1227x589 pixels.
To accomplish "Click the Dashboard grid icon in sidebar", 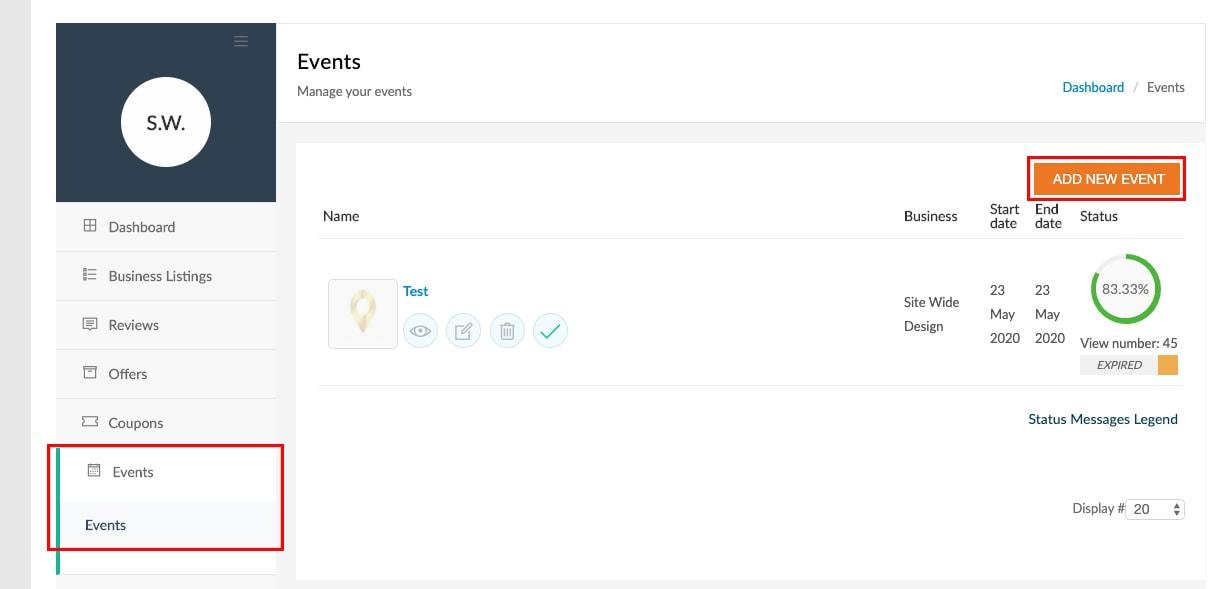I will coord(90,226).
